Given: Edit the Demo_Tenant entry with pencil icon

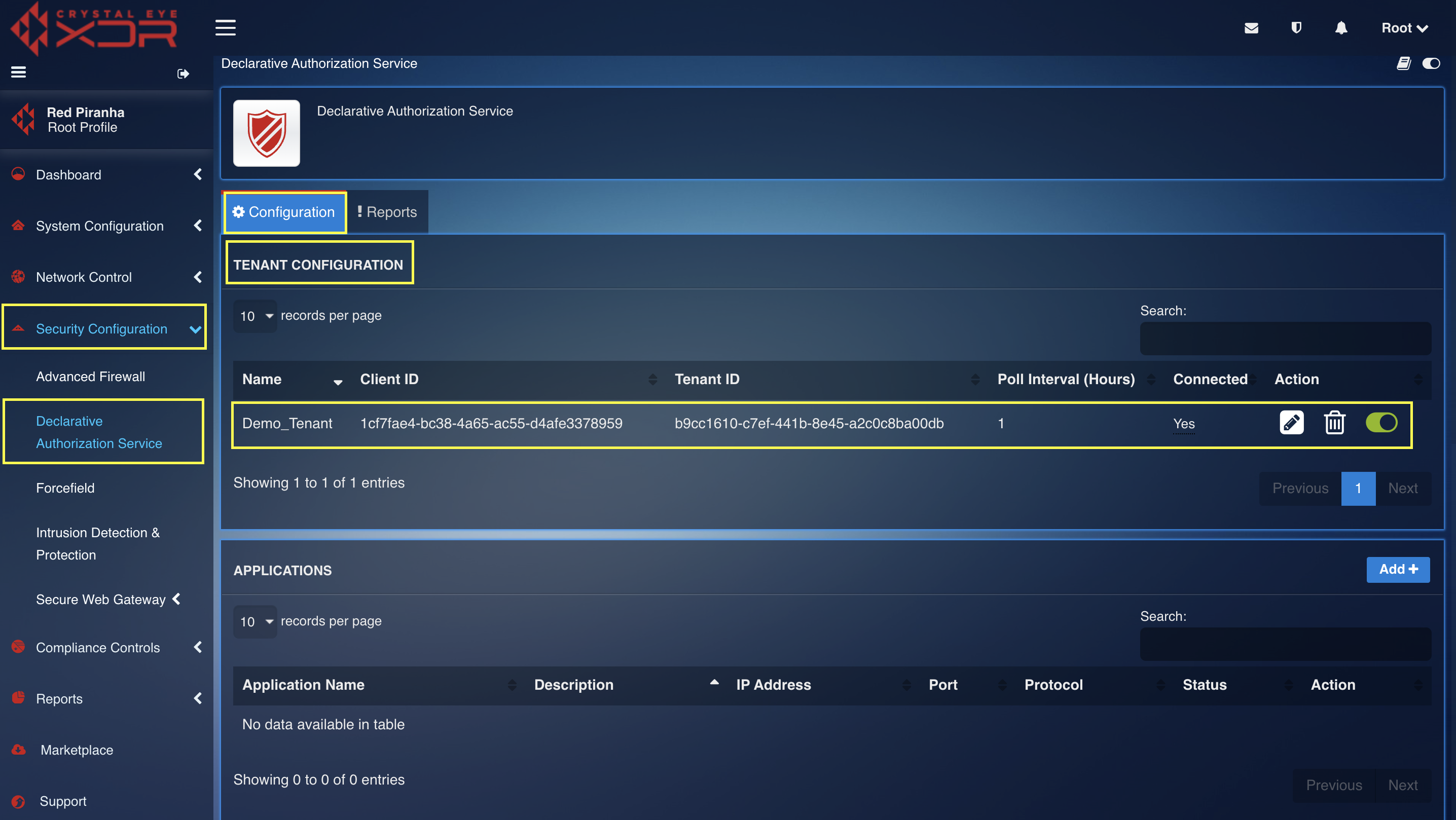Looking at the screenshot, I should pyautogui.click(x=1292, y=422).
